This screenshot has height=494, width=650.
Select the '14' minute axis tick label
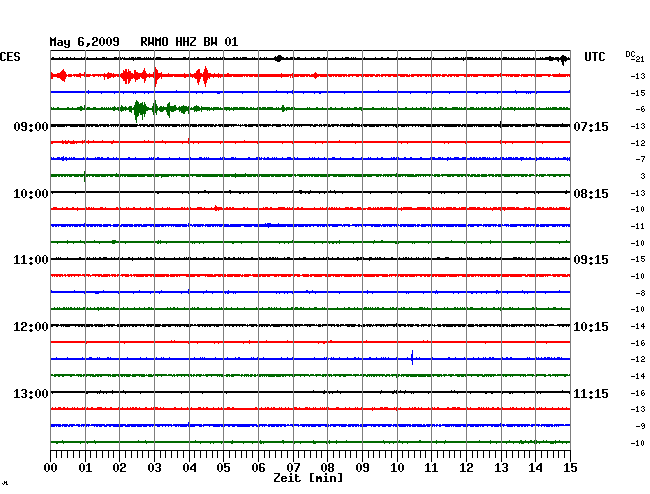pyautogui.click(x=536, y=468)
